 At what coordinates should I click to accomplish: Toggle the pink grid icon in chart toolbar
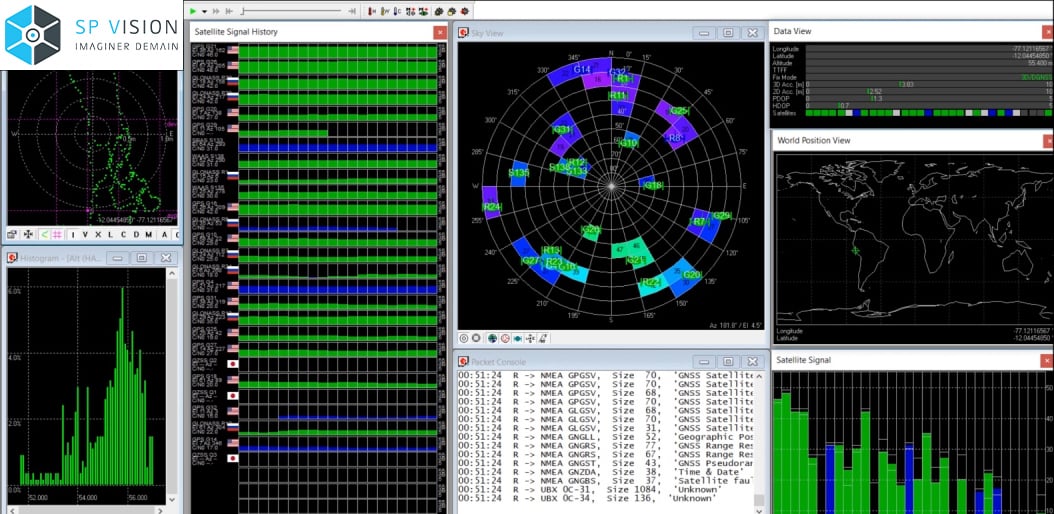pos(57,235)
